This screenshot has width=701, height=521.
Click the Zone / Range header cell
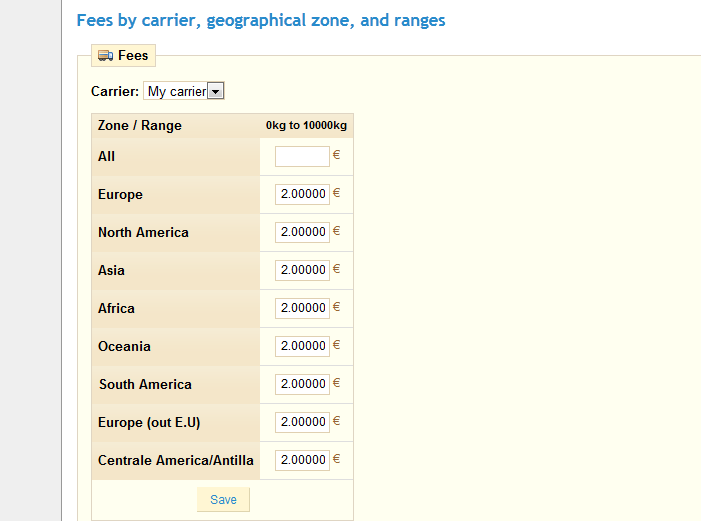(x=139, y=125)
